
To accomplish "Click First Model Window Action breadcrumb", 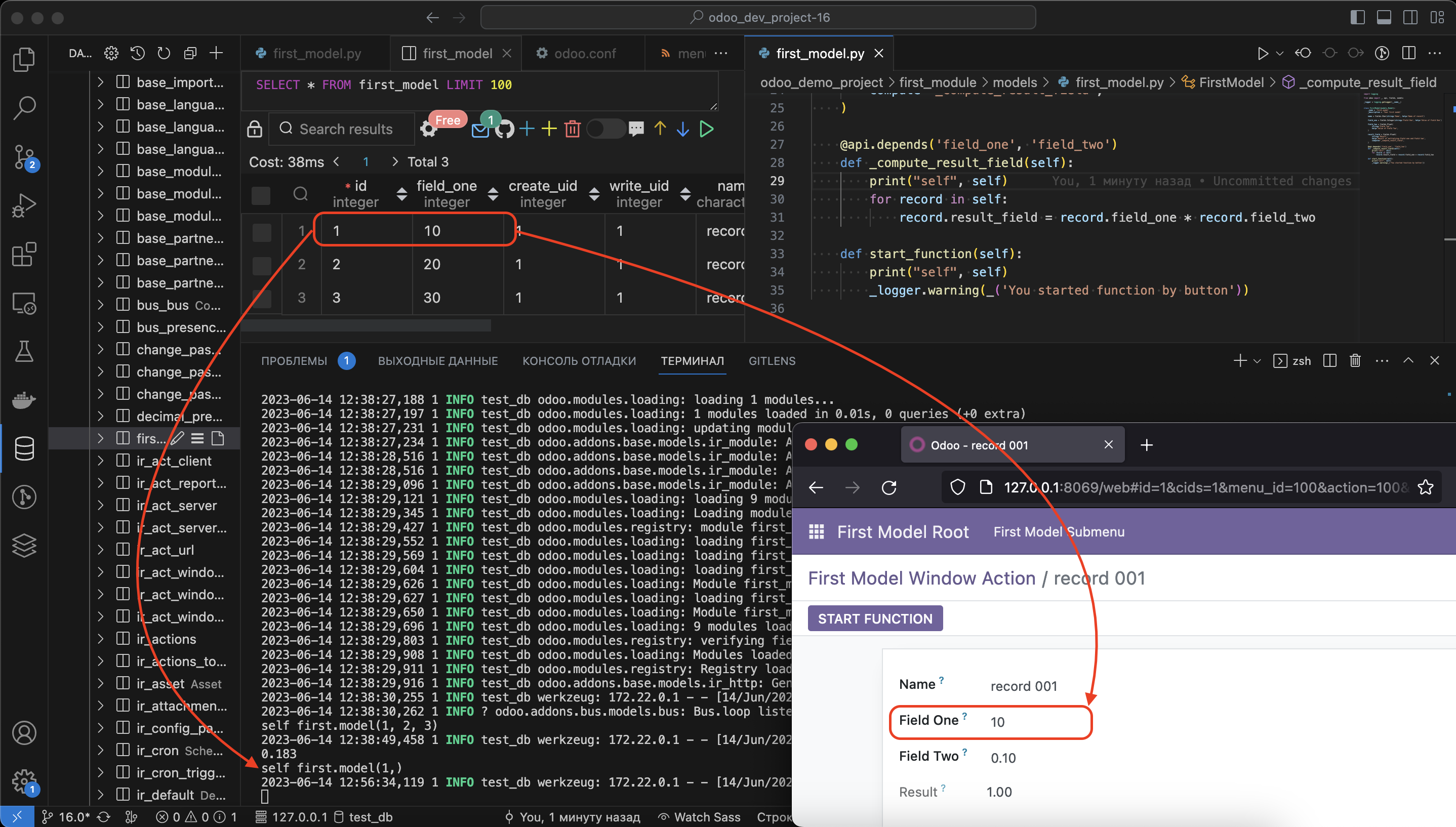I will coord(921,577).
